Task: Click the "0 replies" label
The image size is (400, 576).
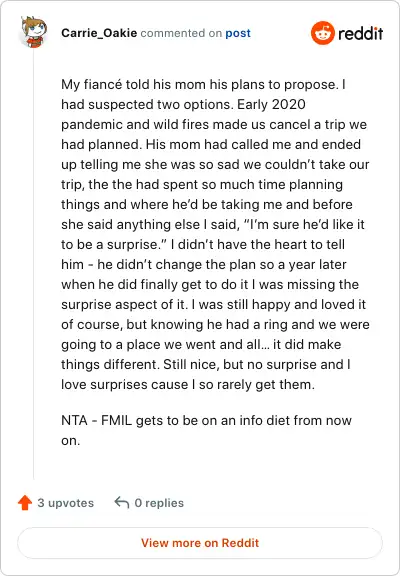Action: click(159, 503)
